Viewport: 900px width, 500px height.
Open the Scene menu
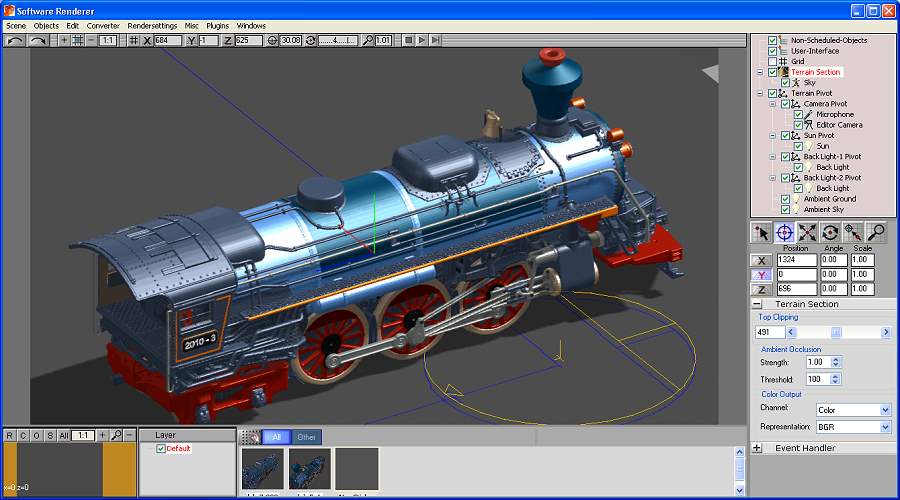[16, 26]
